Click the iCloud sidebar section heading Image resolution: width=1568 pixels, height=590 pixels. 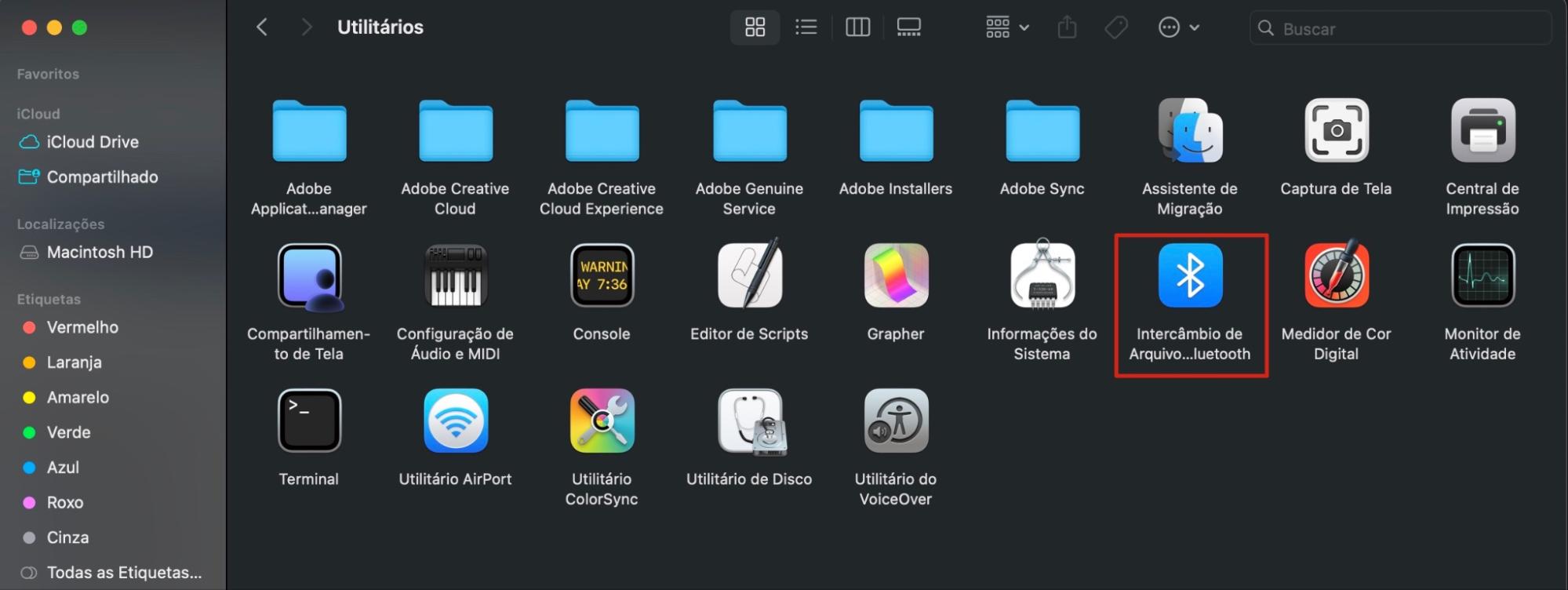[x=38, y=114]
